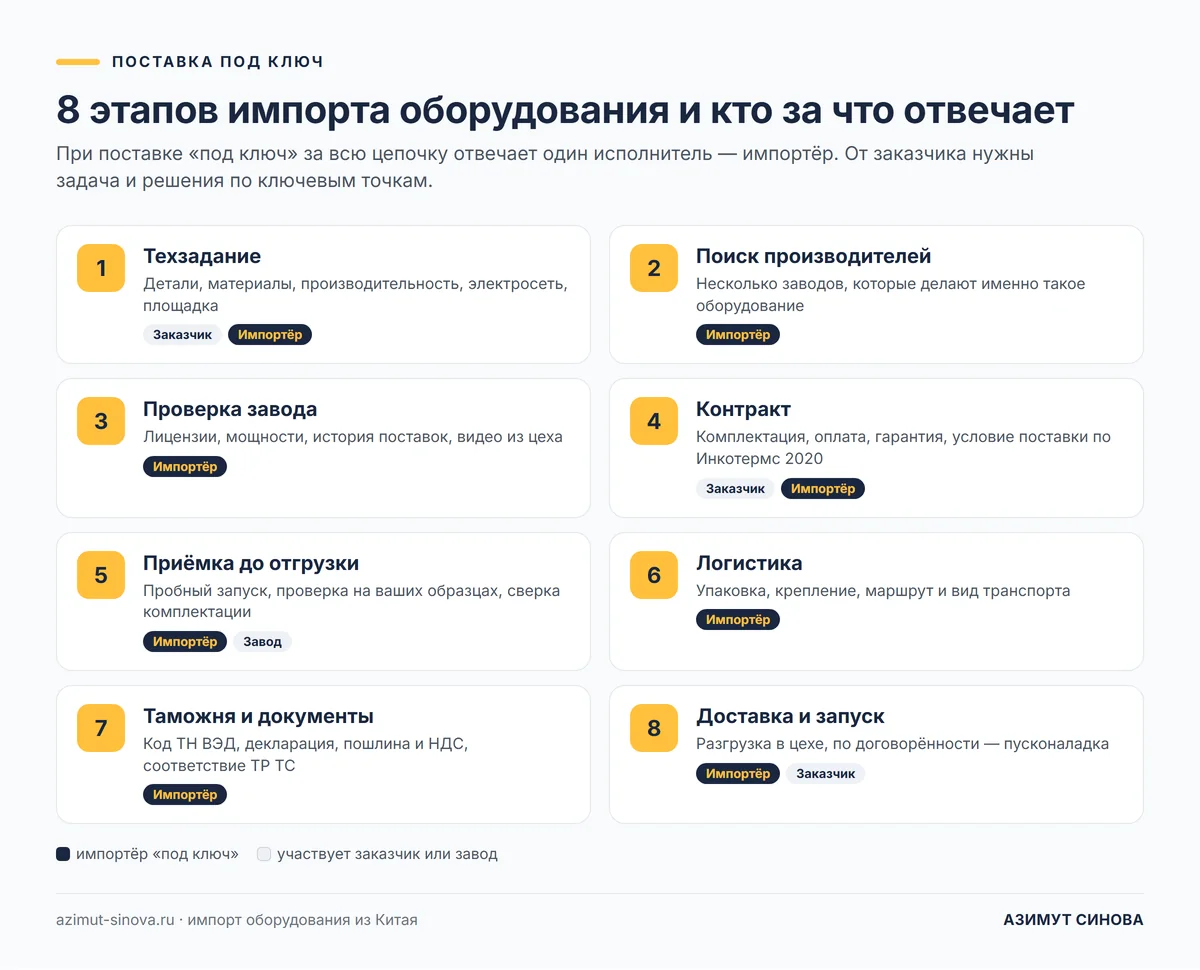Click the main title «8 этапов импорта оборудования»
Image resolution: width=1200 pixels, height=970 pixels.
[565, 109]
